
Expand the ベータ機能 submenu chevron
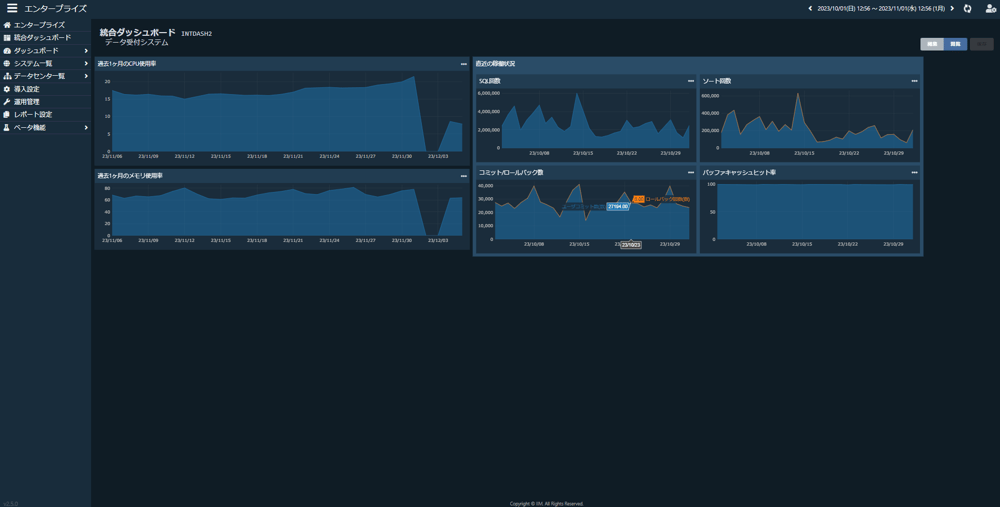pyautogui.click(x=86, y=128)
